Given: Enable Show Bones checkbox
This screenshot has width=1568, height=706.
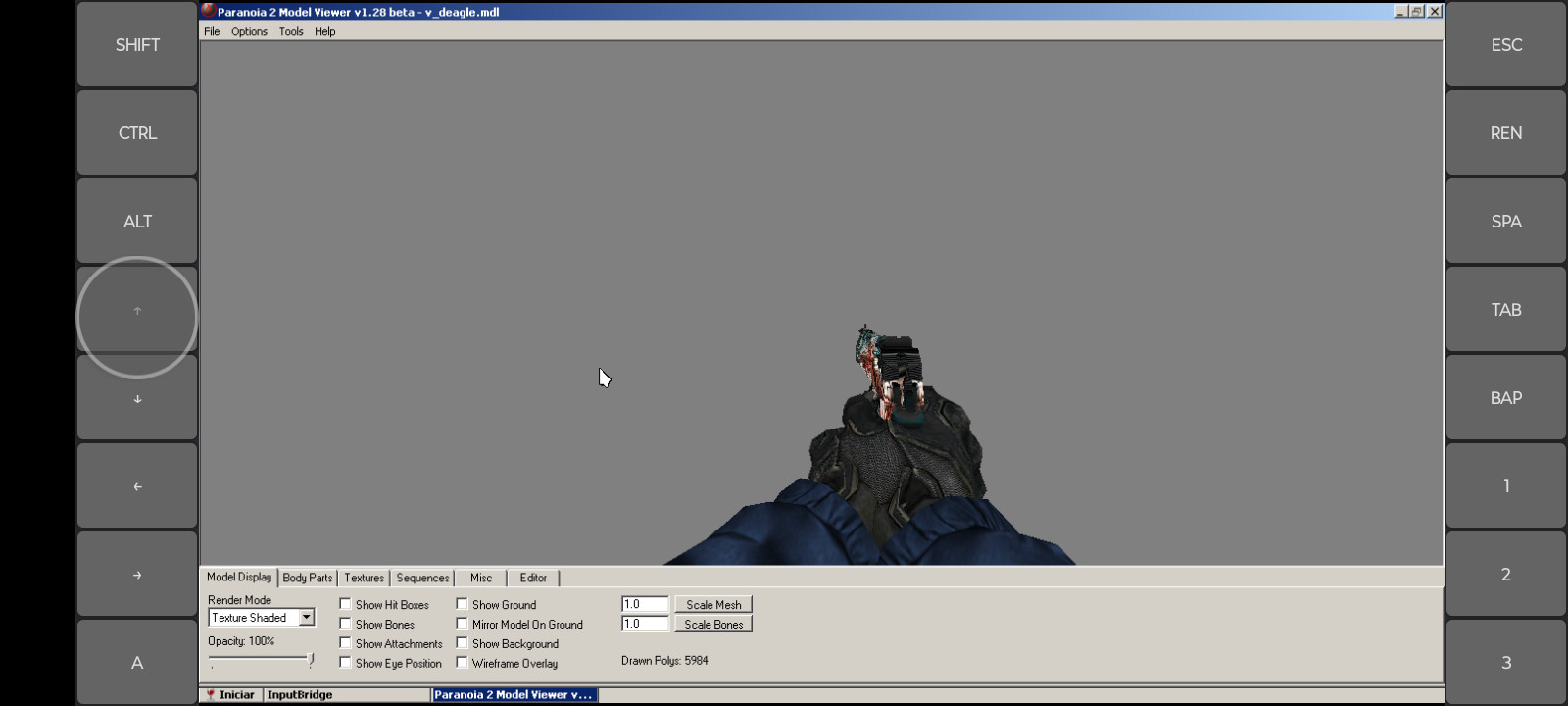Looking at the screenshot, I should [345, 624].
